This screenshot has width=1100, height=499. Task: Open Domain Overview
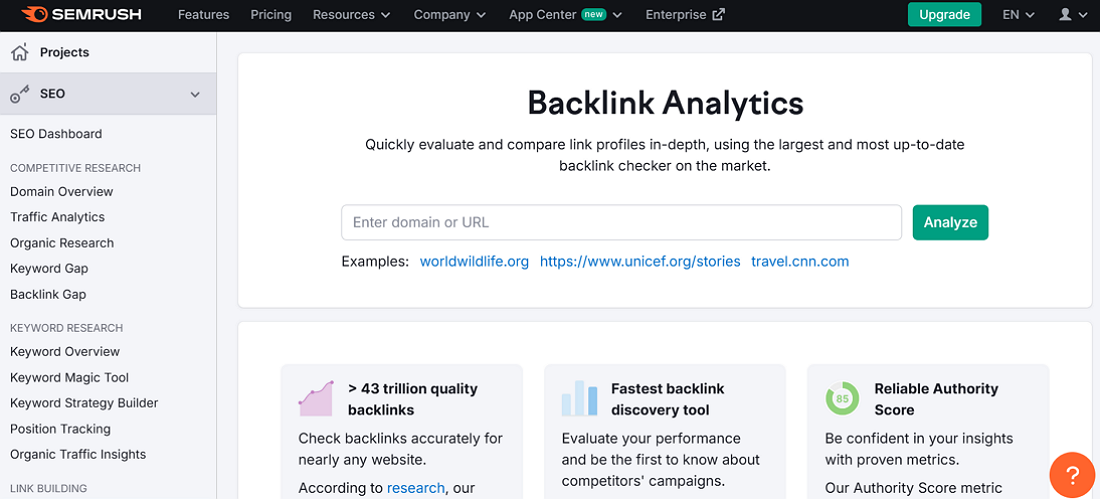click(x=62, y=192)
